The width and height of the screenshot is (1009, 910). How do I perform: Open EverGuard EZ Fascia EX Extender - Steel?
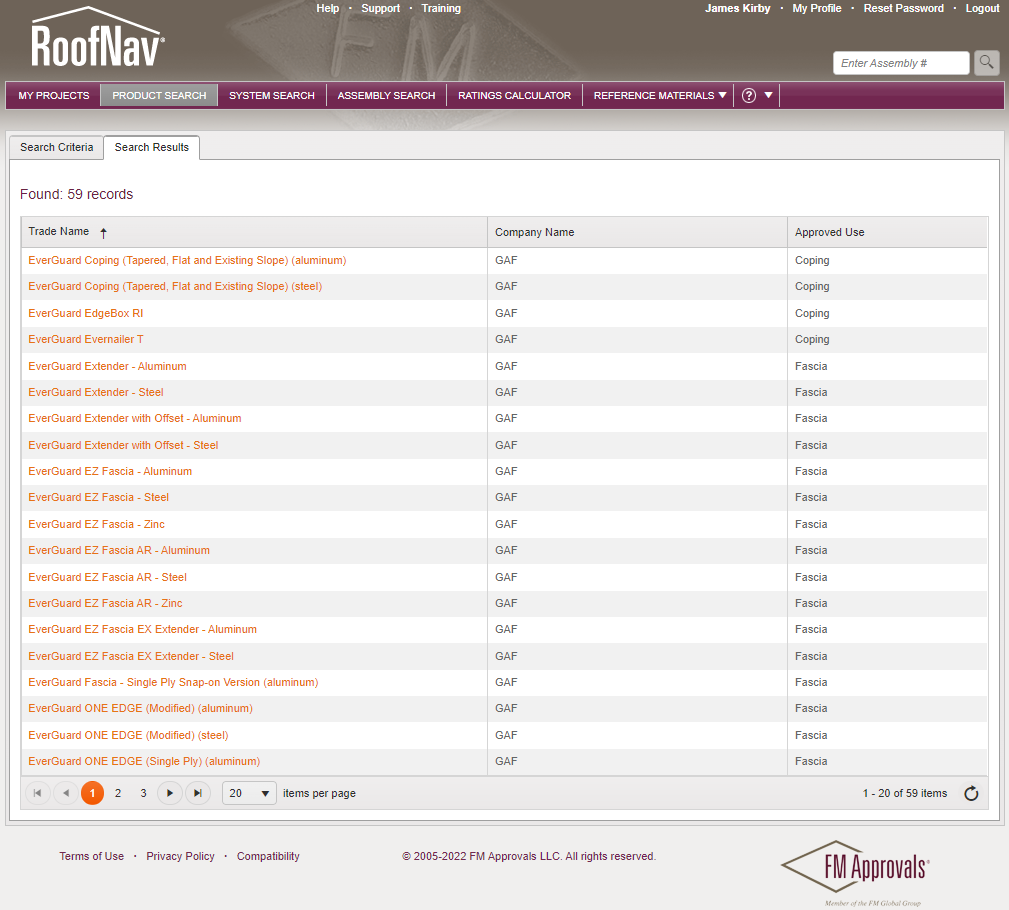tap(131, 656)
